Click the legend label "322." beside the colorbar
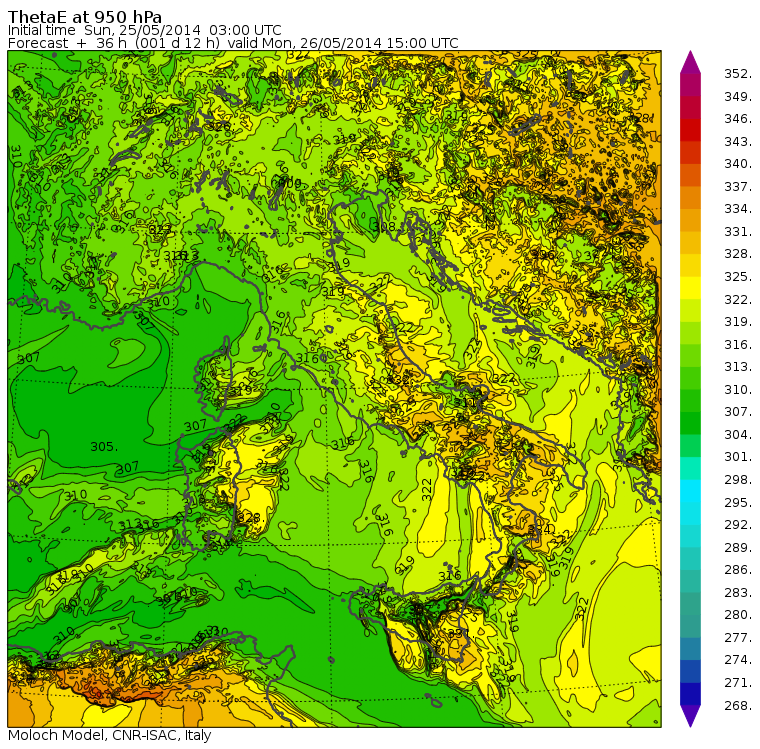The width and height of the screenshot is (760, 749). click(738, 300)
